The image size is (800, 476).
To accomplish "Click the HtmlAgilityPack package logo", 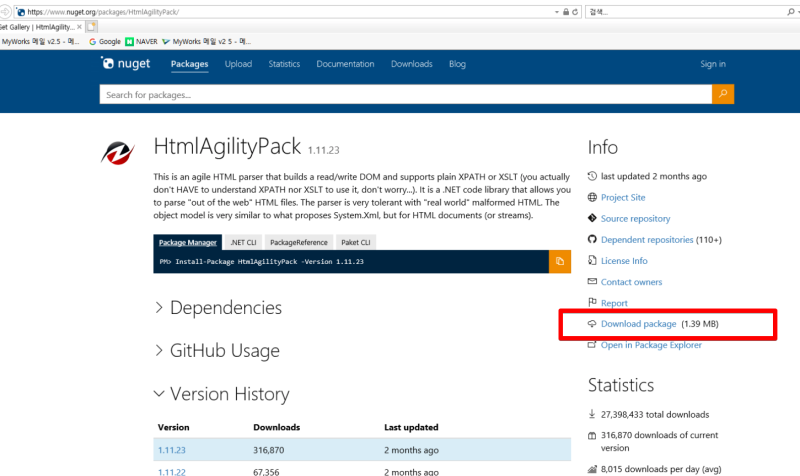I will click(118, 153).
